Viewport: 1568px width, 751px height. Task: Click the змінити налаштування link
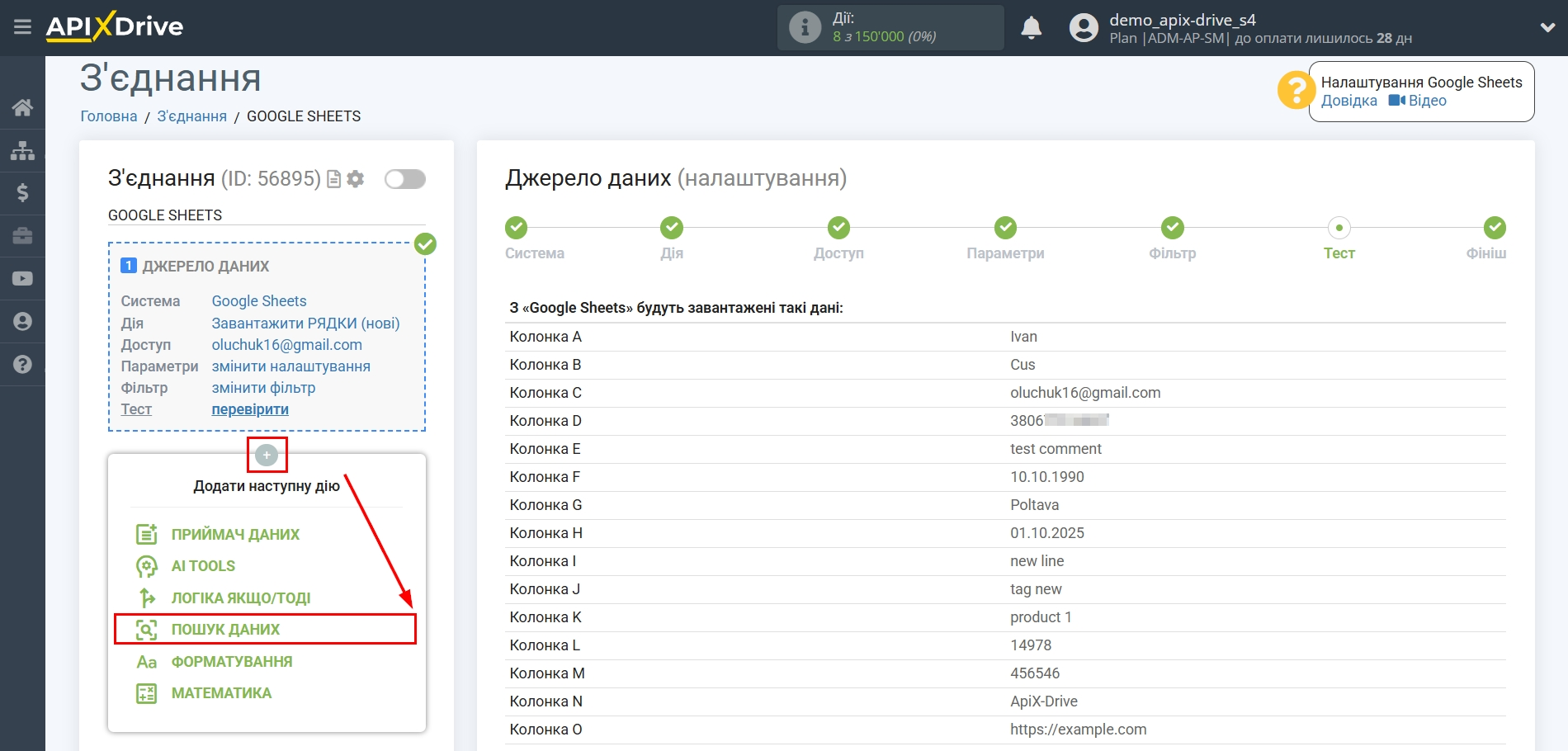(x=290, y=366)
